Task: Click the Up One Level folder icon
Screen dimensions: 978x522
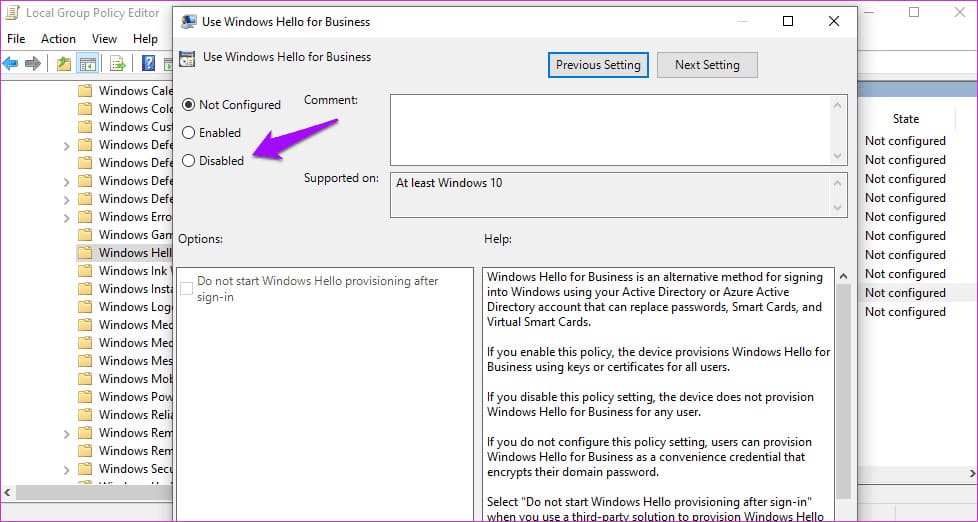Action: pos(64,64)
